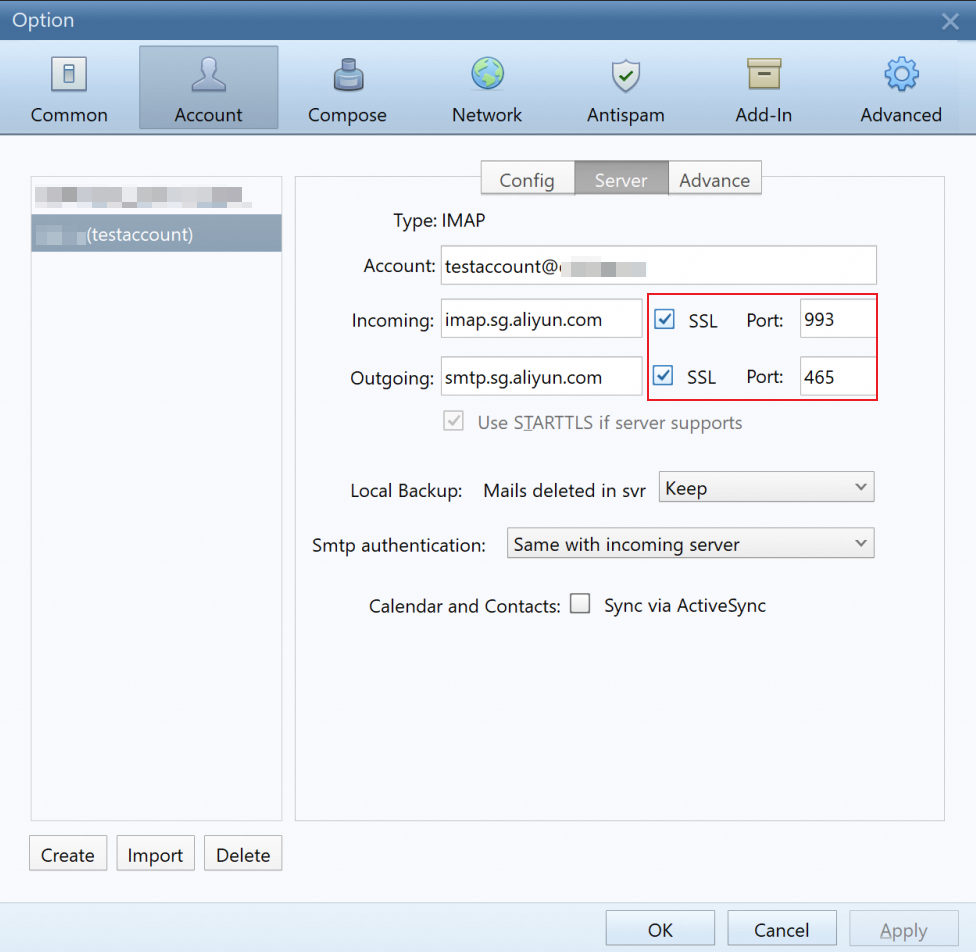Click the Cancel button
976x952 pixels.
pos(782,930)
